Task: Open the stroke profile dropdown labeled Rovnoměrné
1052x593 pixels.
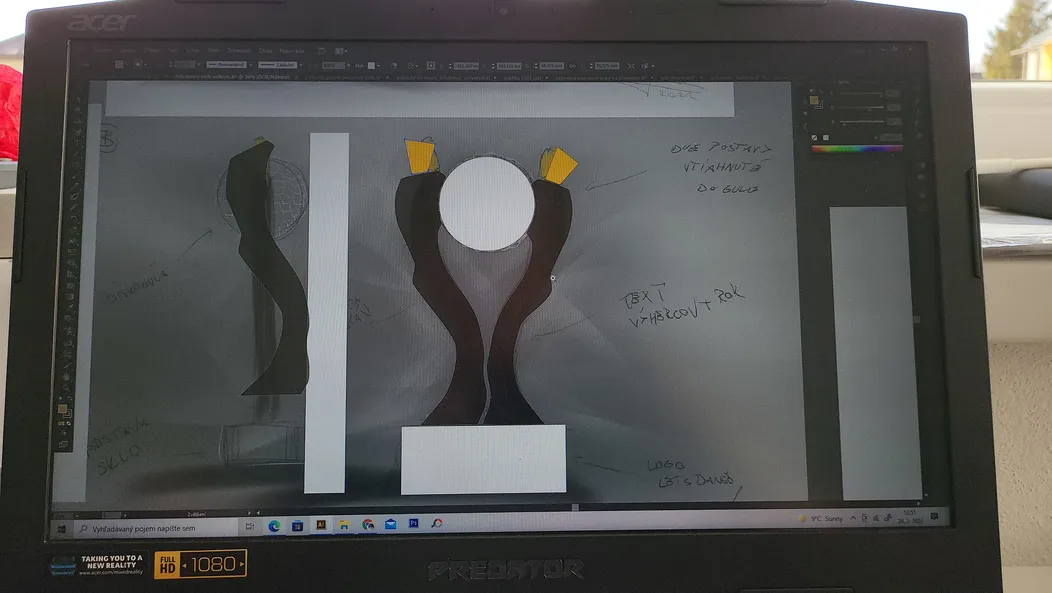Action: [227, 64]
